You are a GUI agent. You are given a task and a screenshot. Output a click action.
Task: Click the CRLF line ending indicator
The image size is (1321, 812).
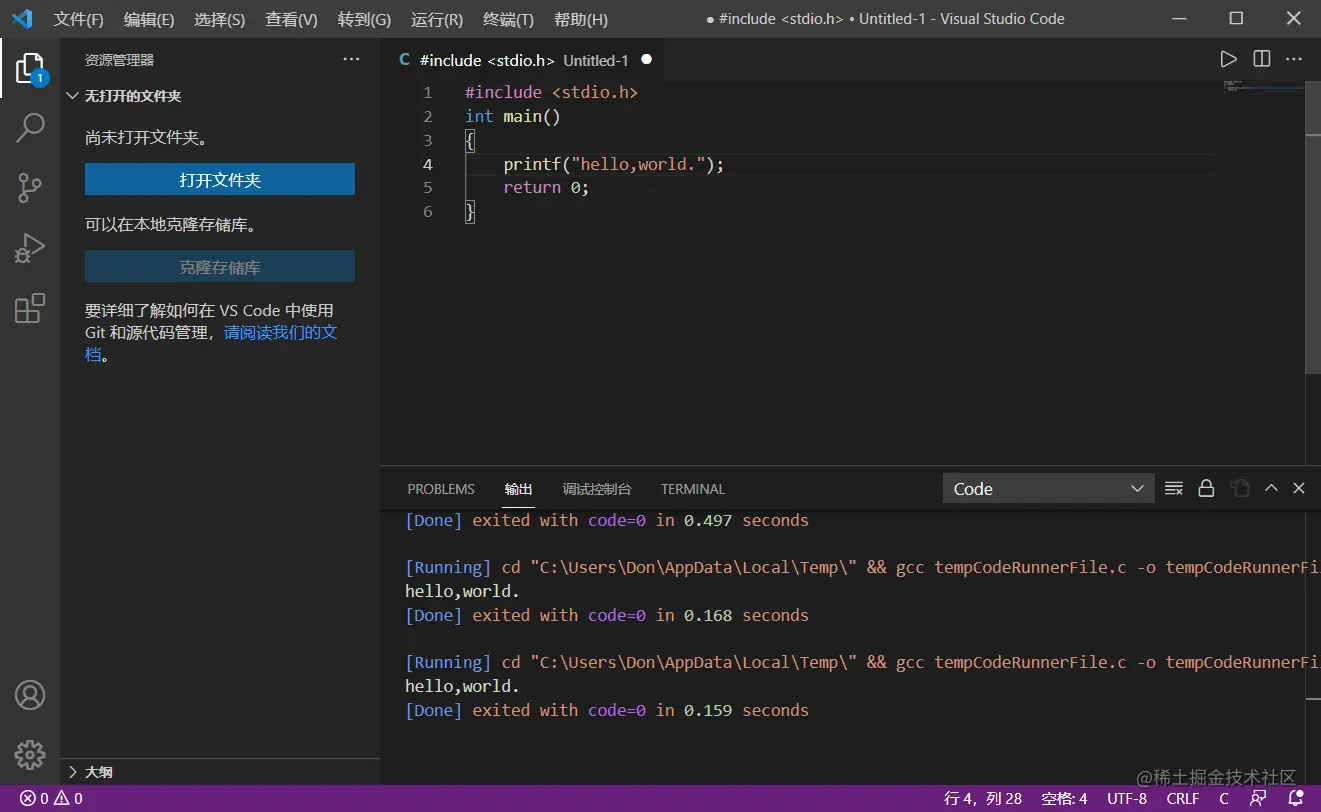(1182, 798)
